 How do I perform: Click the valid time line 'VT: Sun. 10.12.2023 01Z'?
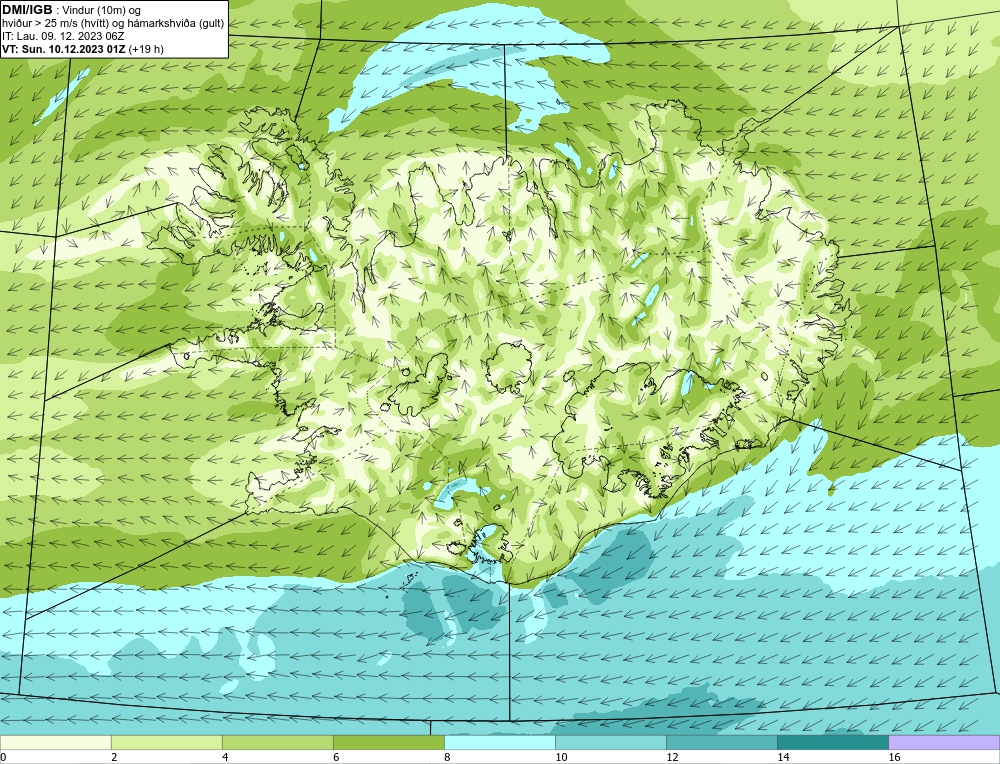(64, 49)
